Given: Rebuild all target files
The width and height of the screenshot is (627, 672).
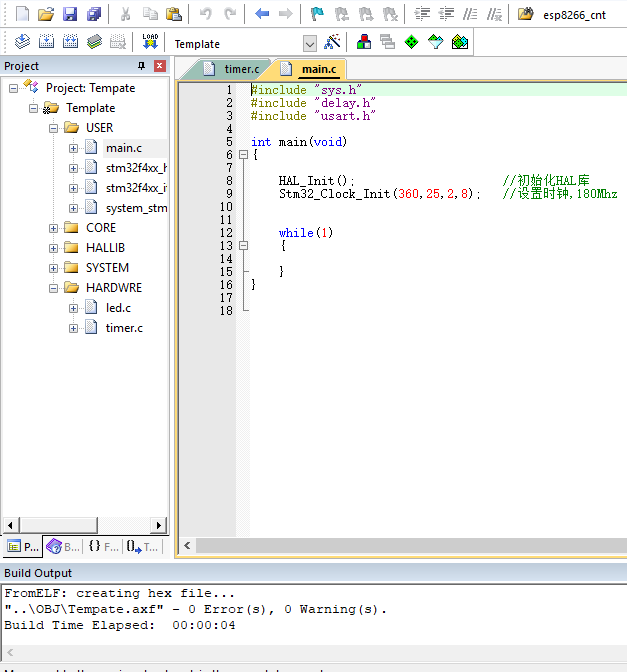Looking at the screenshot, I should (x=70, y=42).
